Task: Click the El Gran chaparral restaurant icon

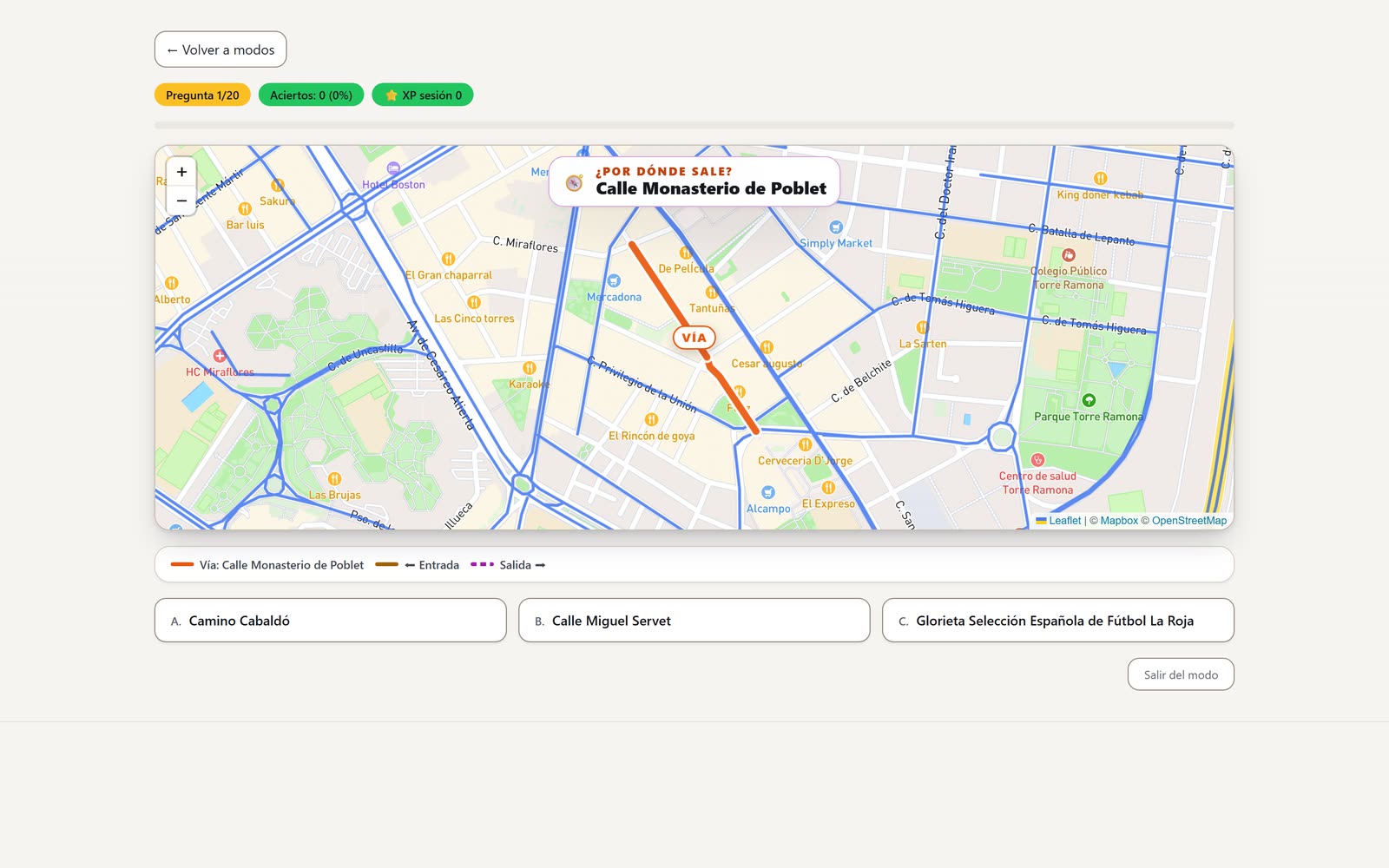Action: [448, 259]
